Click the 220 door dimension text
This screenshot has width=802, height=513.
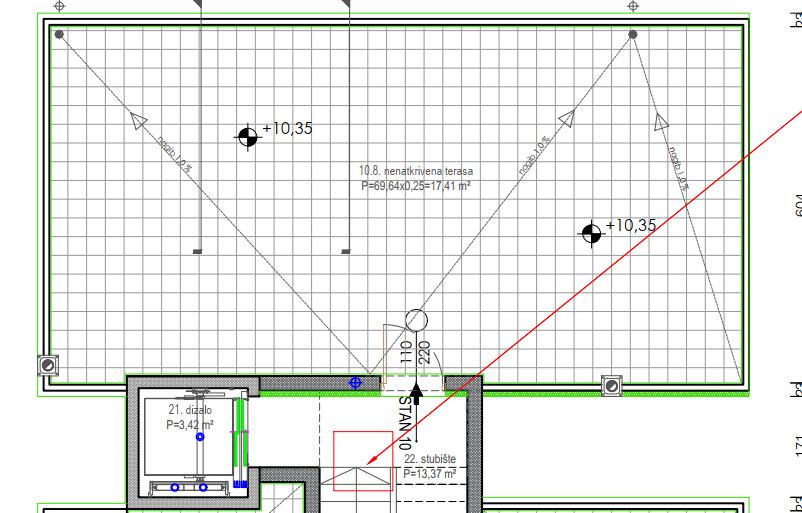(425, 353)
